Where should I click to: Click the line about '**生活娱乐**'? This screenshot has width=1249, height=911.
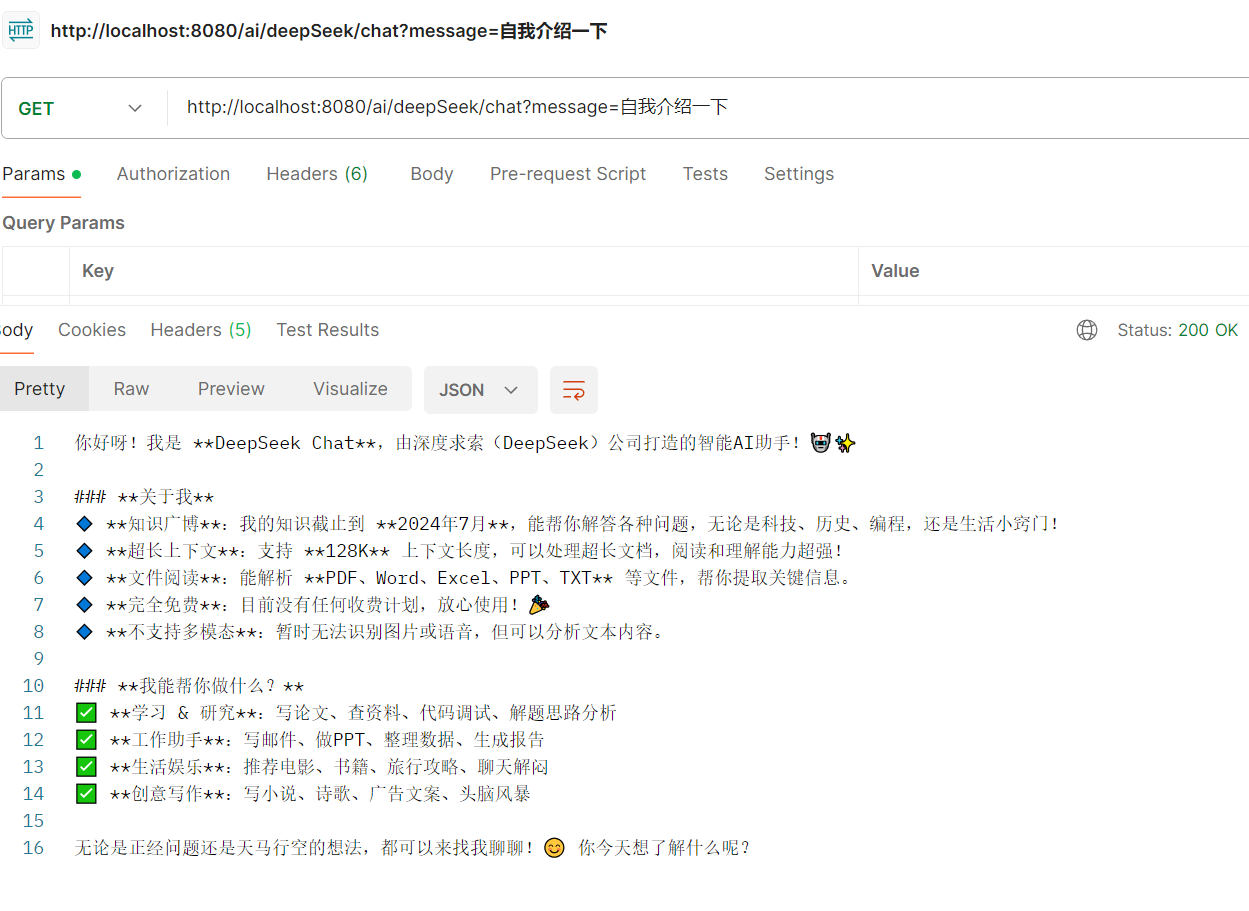[x=312, y=767]
